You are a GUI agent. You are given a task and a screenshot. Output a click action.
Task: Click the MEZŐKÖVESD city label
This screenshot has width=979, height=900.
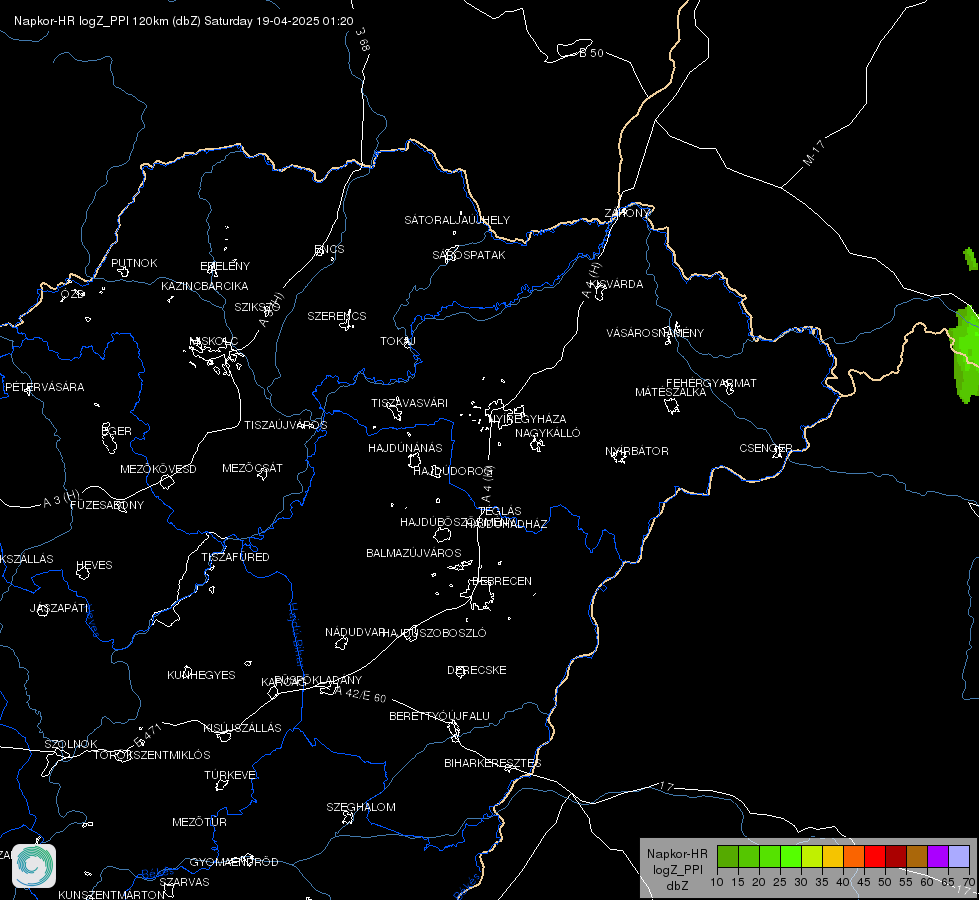pos(159,469)
